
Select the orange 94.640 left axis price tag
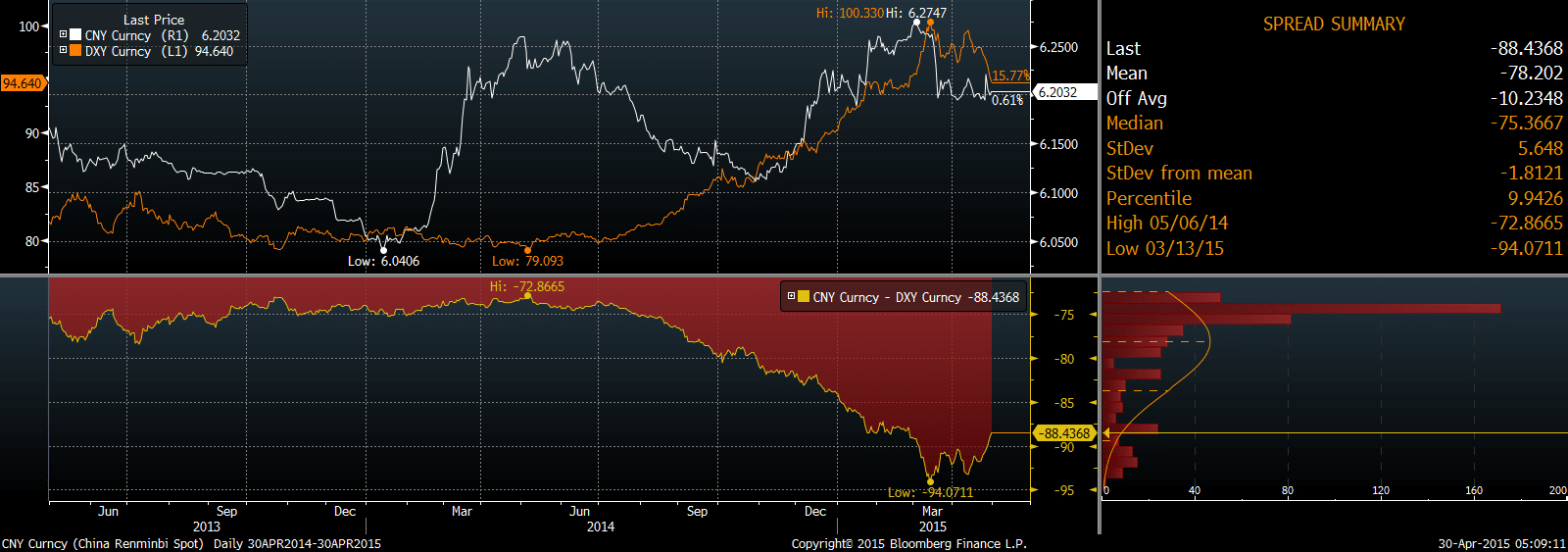(22, 83)
